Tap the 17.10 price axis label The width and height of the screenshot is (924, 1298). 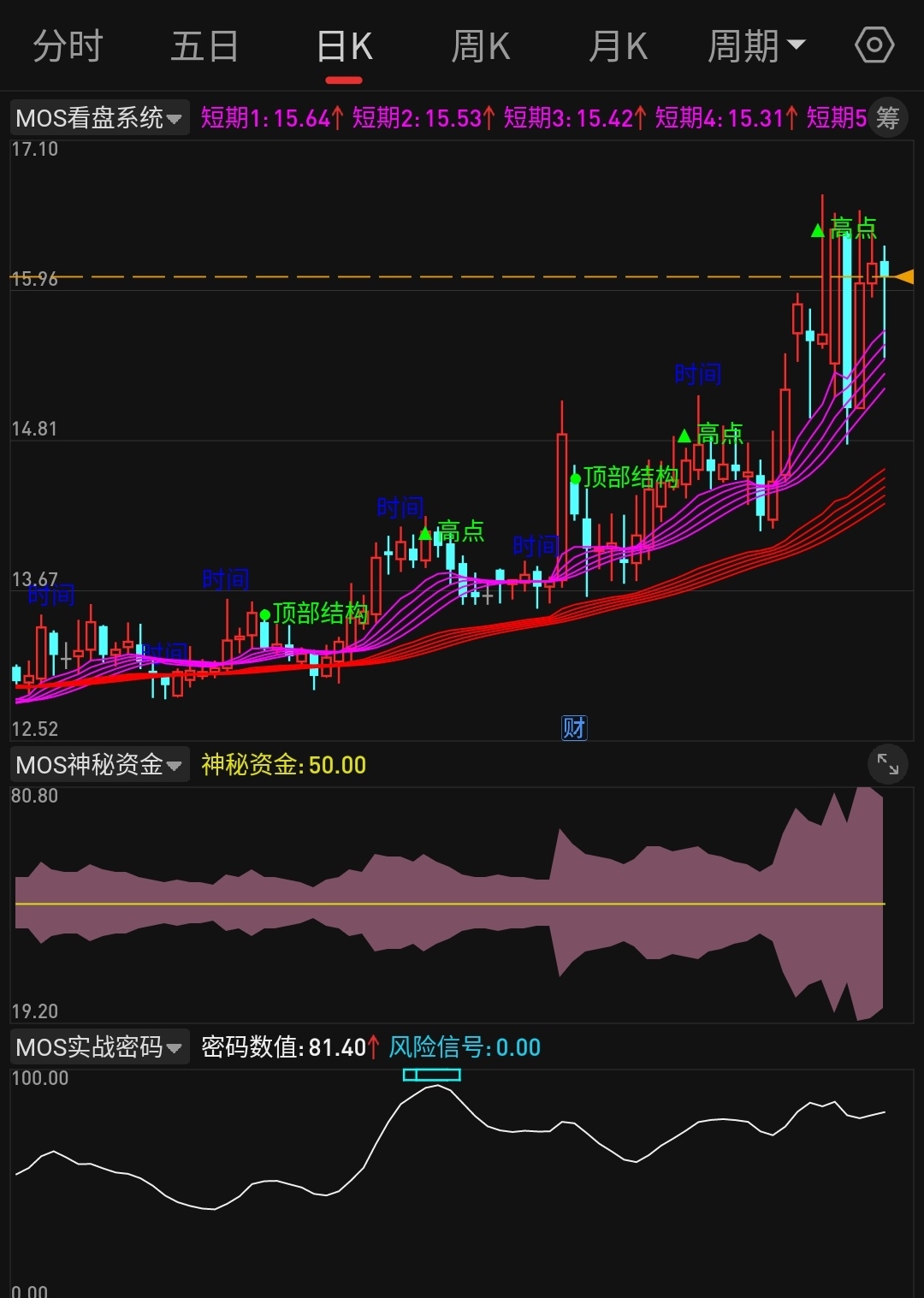(x=34, y=149)
